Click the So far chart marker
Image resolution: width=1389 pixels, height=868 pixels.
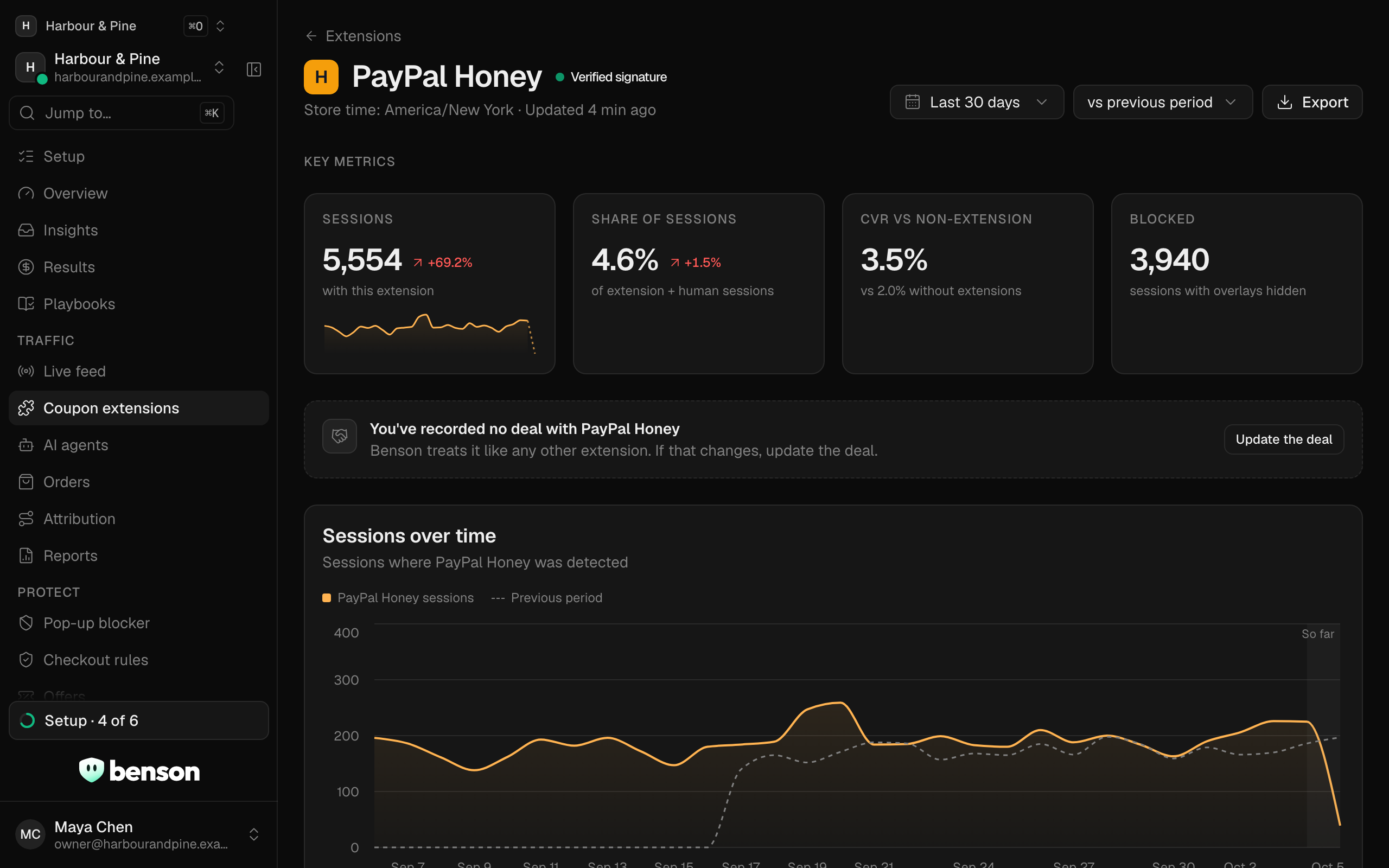pyautogui.click(x=1317, y=634)
